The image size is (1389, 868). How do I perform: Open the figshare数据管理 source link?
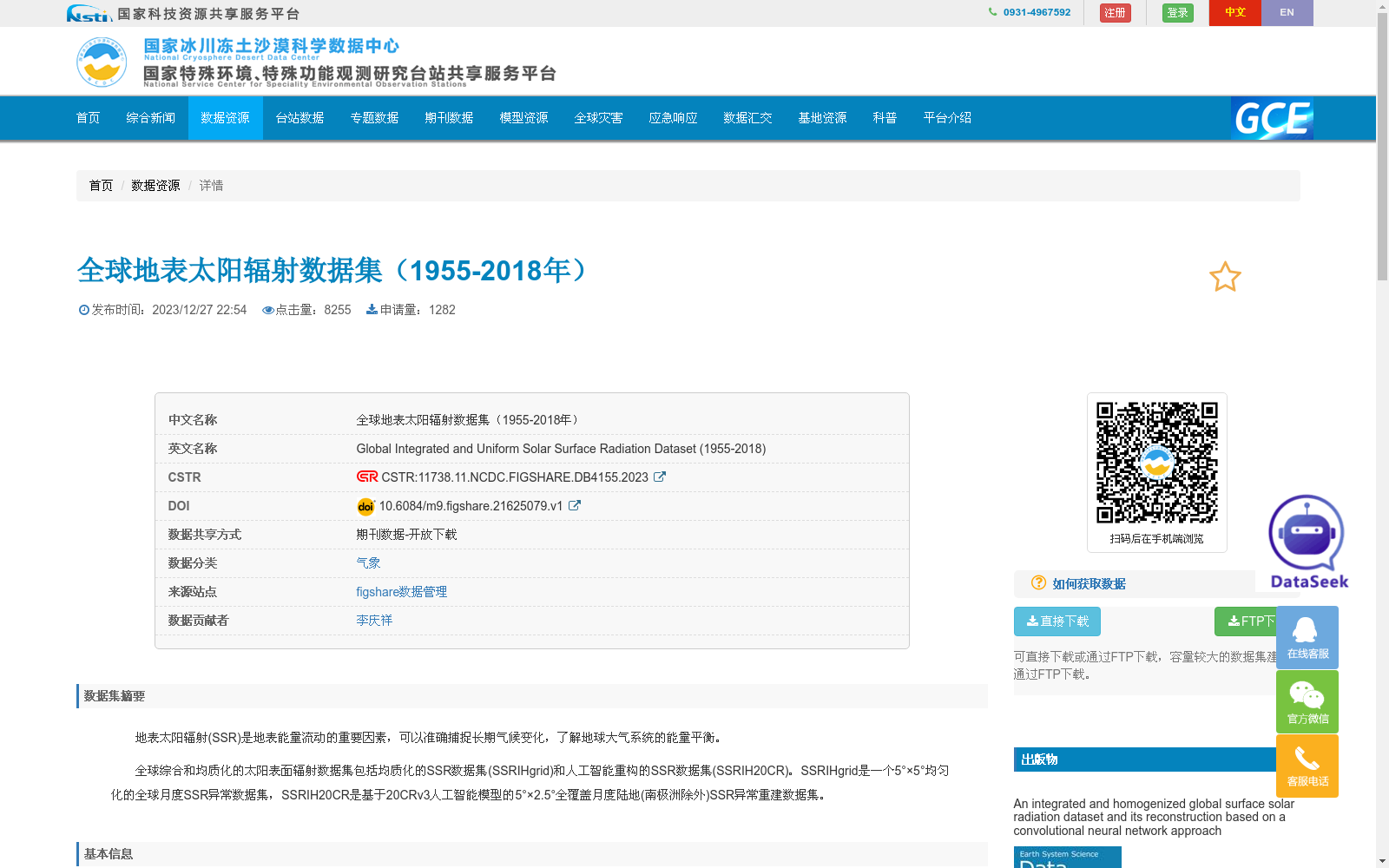401,591
